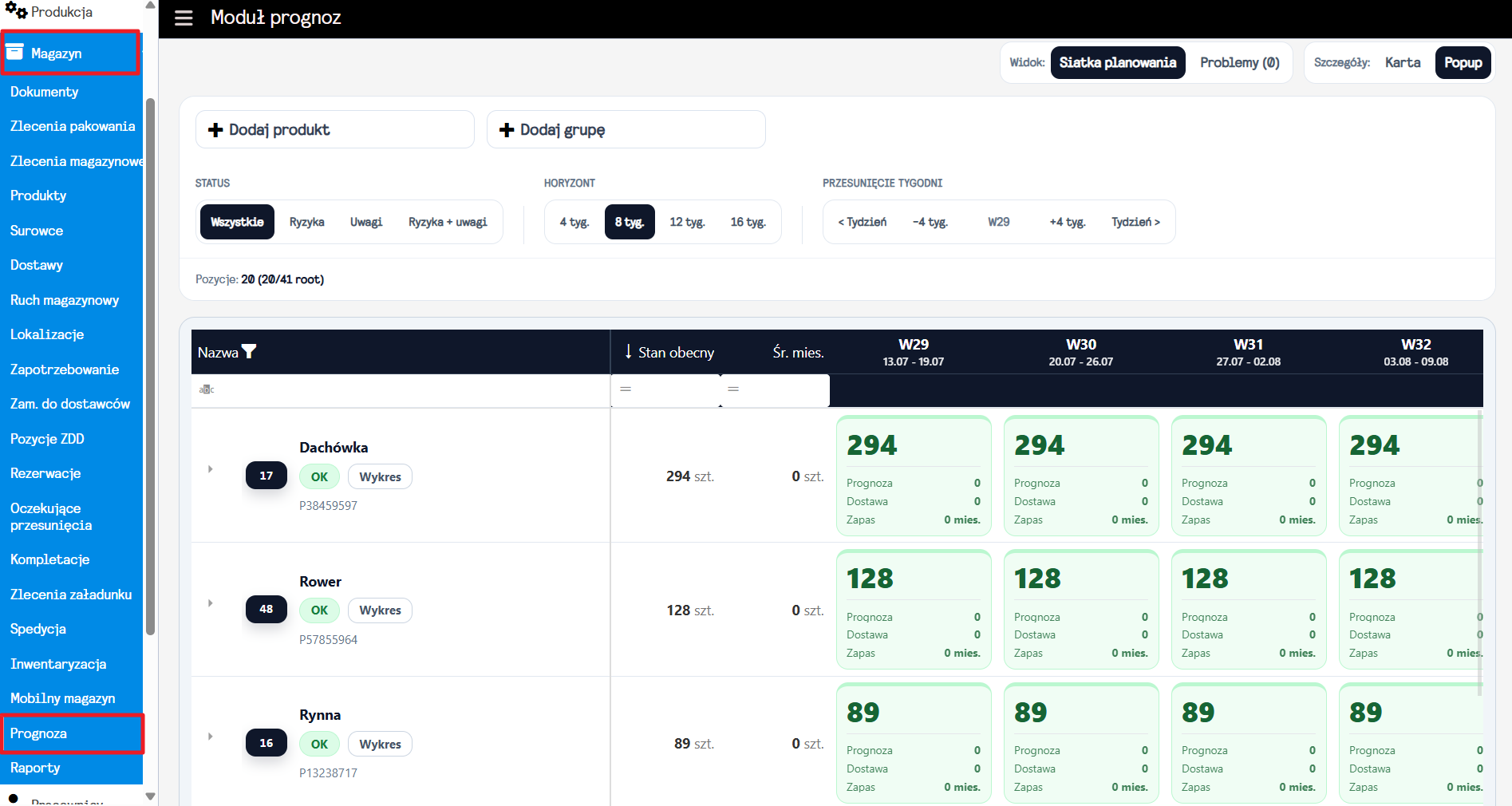Open Zlecenia pakowania in the sidebar

tap(73, 126)
